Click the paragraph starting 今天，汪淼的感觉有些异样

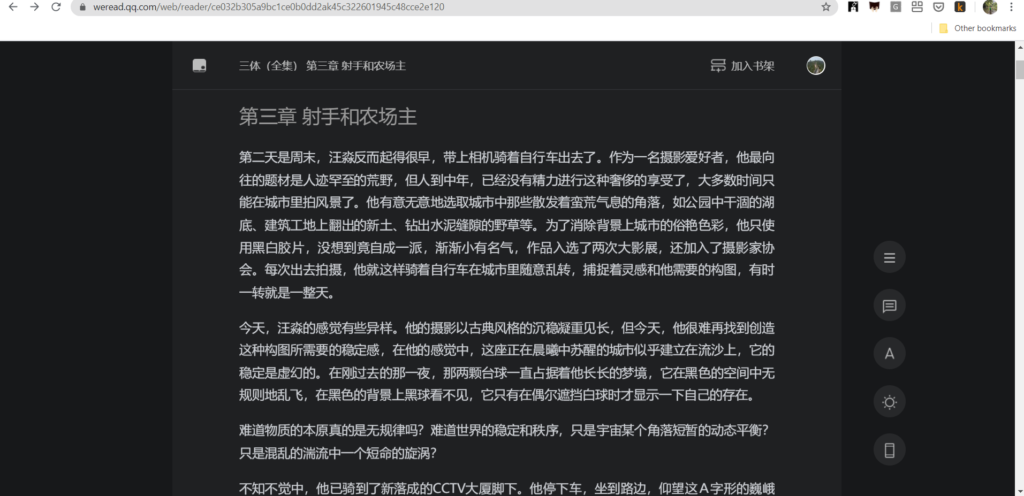coord(507,362)
